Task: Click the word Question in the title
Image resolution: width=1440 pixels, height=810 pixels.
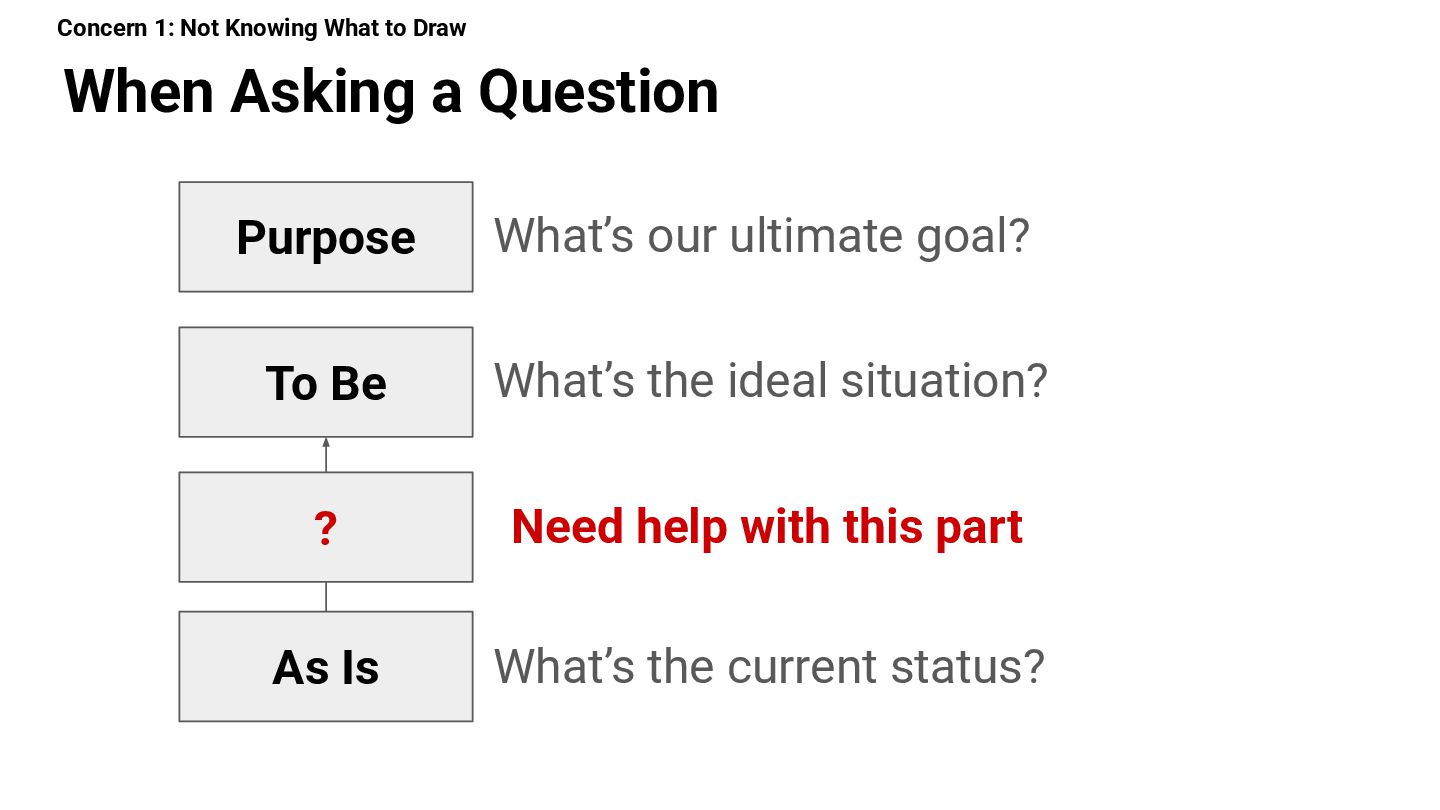Action: [x=598, y=92]
